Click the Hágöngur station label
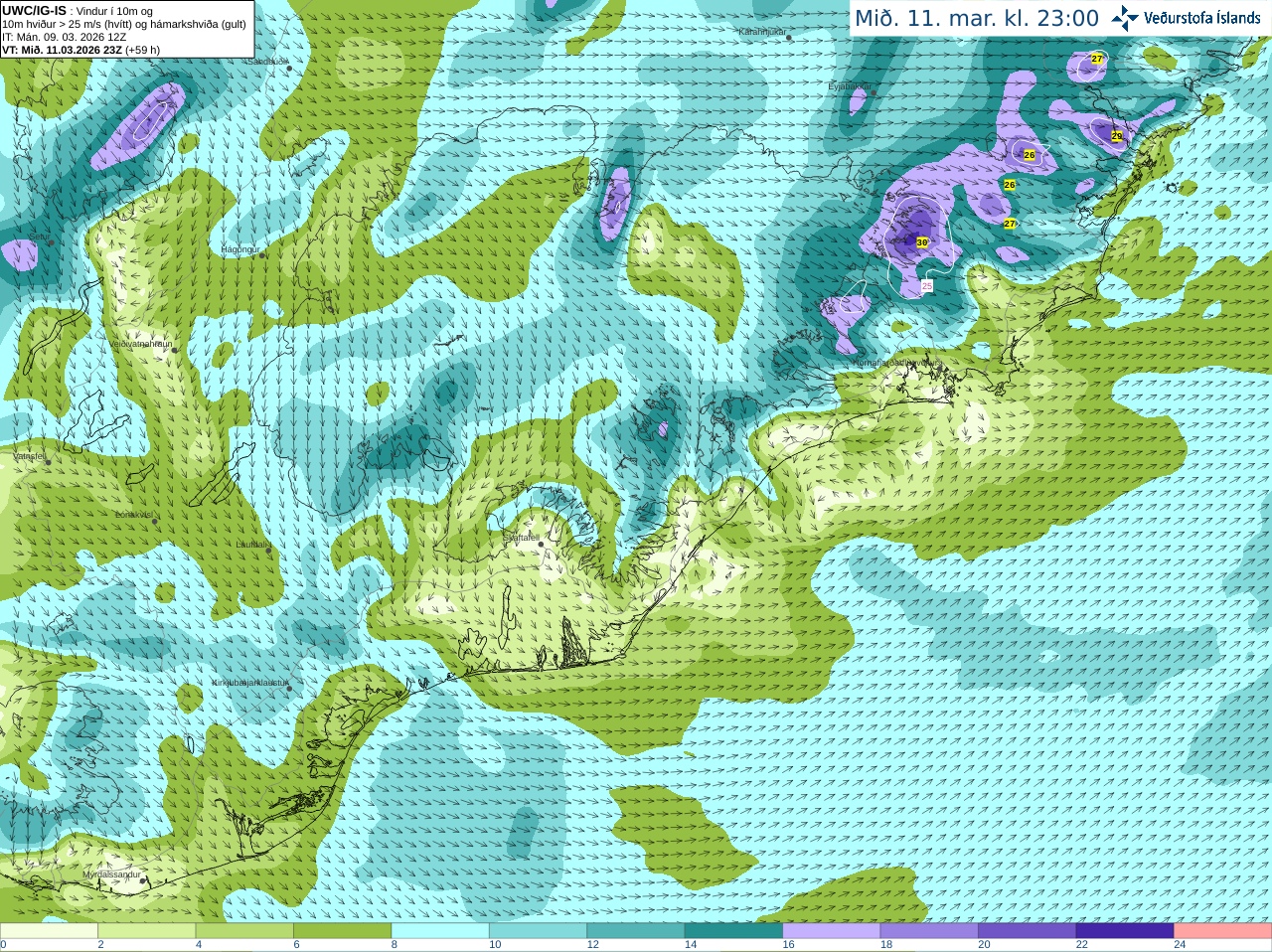The width and height of the screenshot is (1272, 952). click(240, 249)
